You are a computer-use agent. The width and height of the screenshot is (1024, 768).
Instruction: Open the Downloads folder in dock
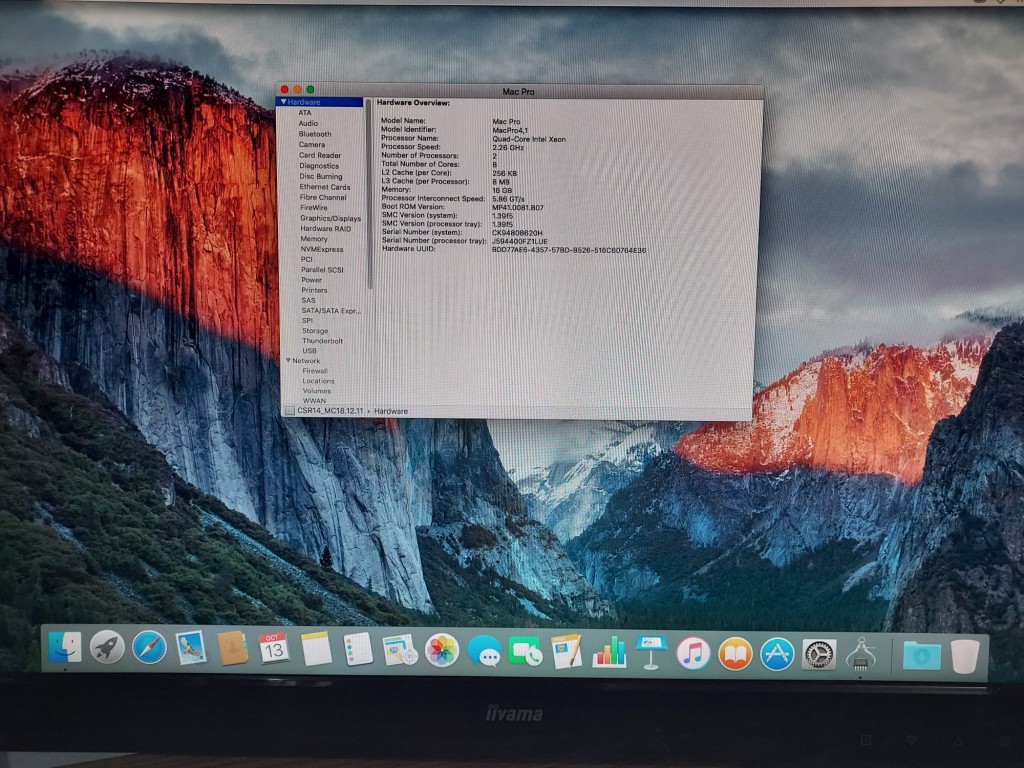click(922, 656)
